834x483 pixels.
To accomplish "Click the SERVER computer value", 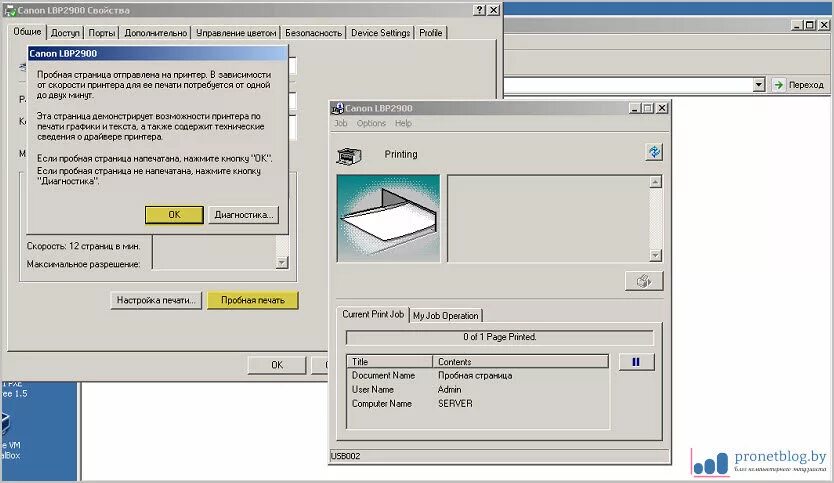I will 455,404.
